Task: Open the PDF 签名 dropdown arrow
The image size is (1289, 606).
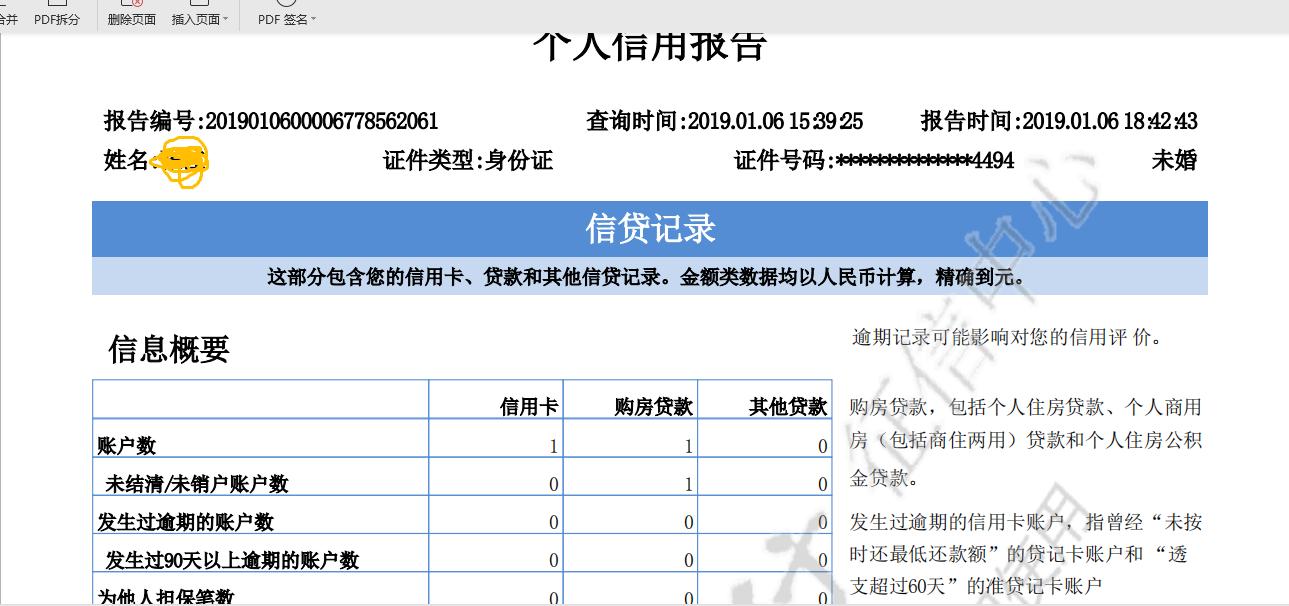Action: pyautogui.click(x=311, y=17)
